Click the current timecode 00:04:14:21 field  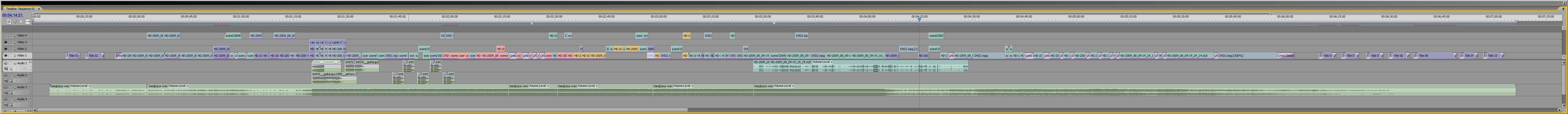click(12, 15)
